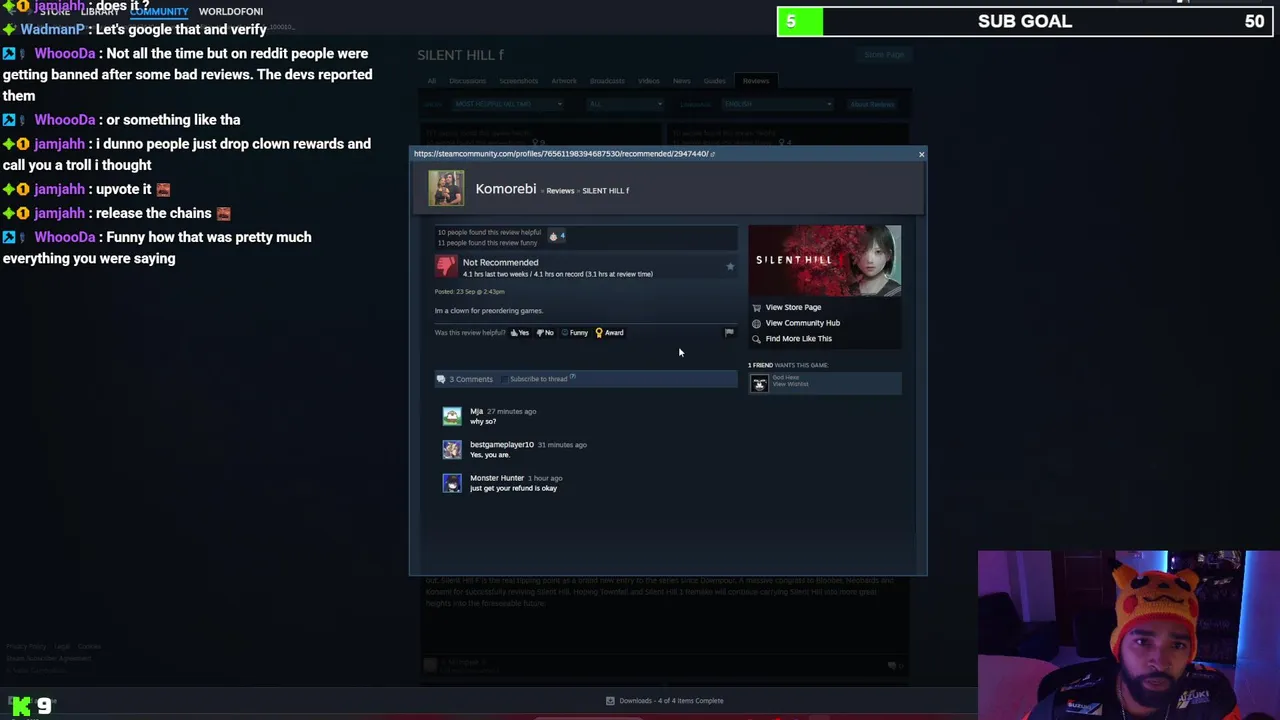Open the LIBRARY menu in Steam's top bar

point(100,11)
